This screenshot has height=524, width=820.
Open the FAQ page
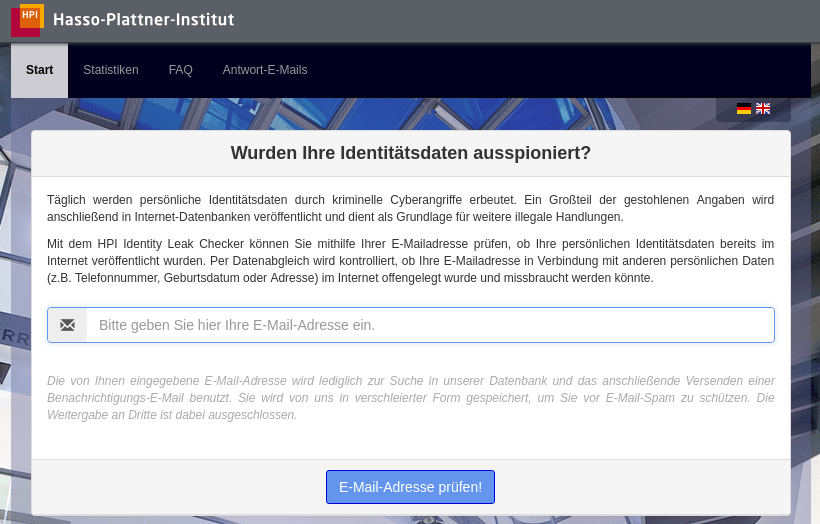[x=181, y=70]
